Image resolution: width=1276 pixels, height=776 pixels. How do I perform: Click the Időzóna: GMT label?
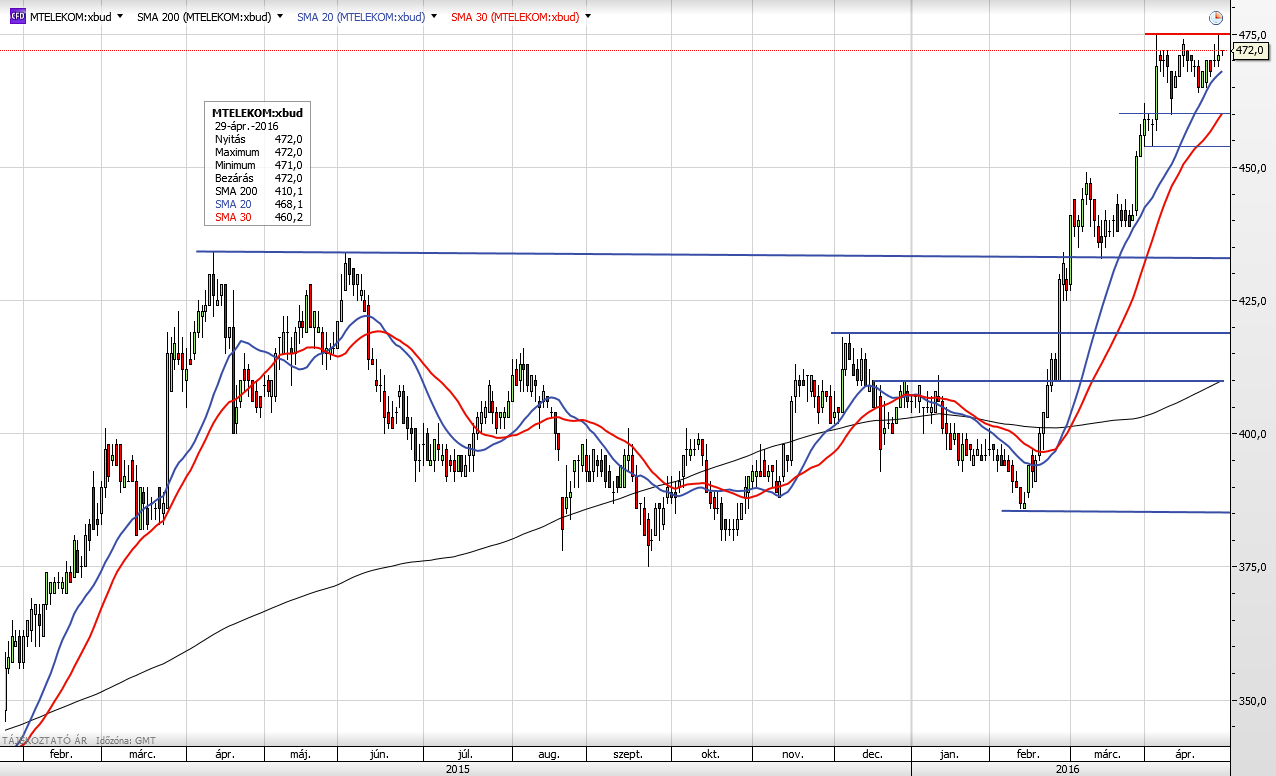tap(126, 741)
